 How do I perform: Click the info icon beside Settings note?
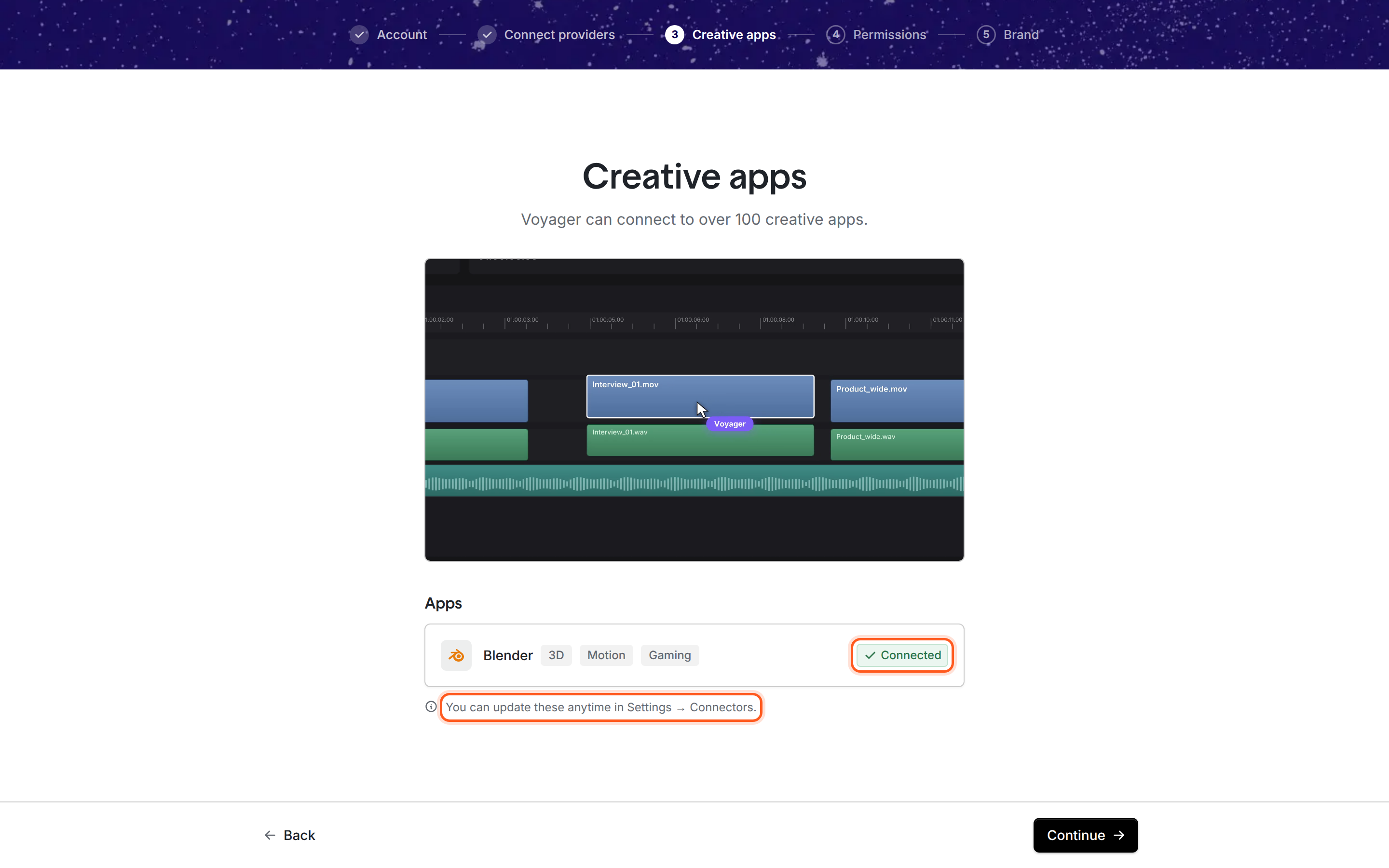[x=431, y=706]
